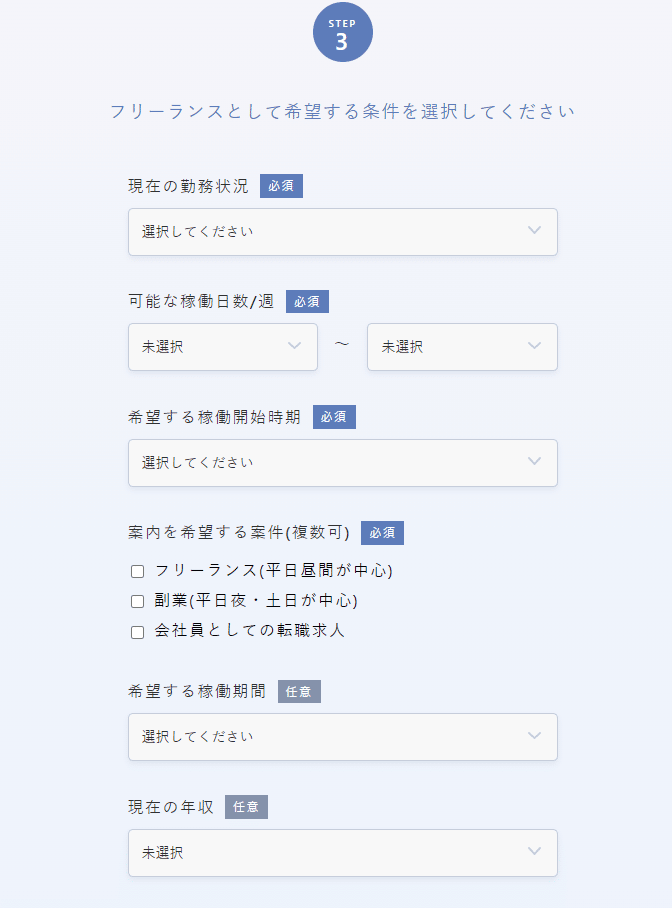The height and width of the screenshot is (908, 672).
Task: Expand the 現在の年収 dropdown
Action: tap(330, 853)
